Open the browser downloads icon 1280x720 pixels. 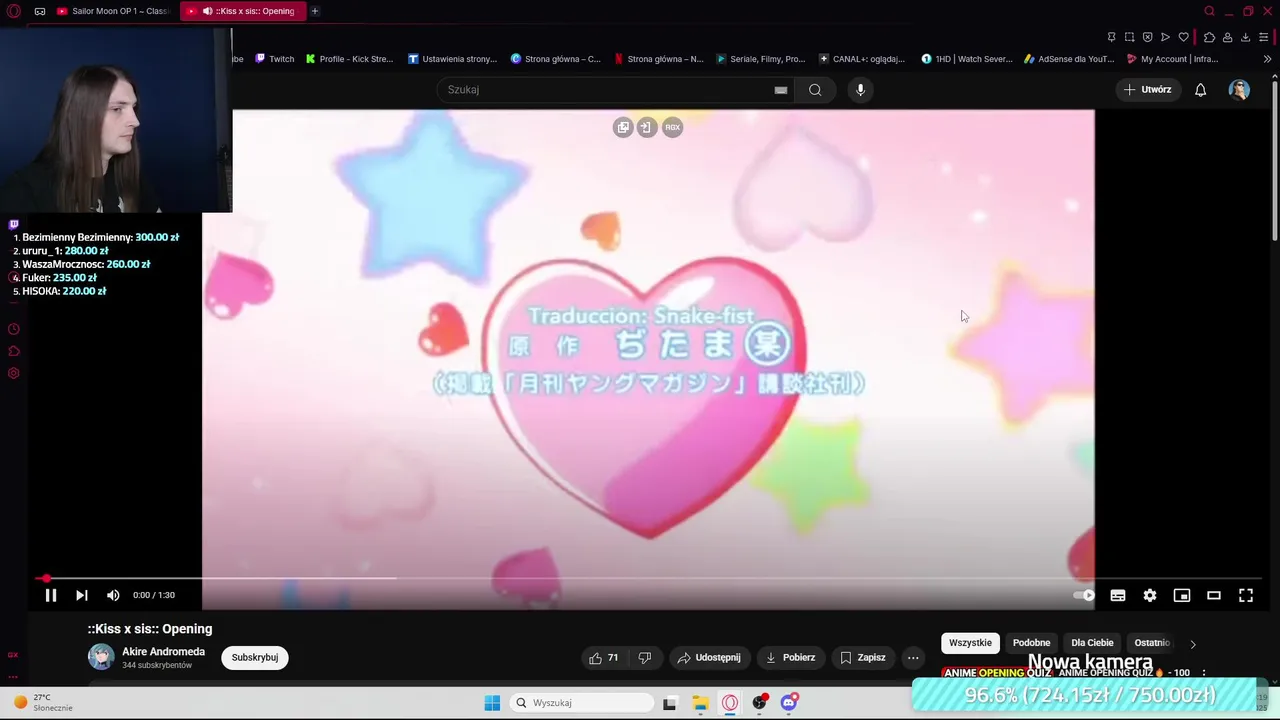pos(1245,37)
